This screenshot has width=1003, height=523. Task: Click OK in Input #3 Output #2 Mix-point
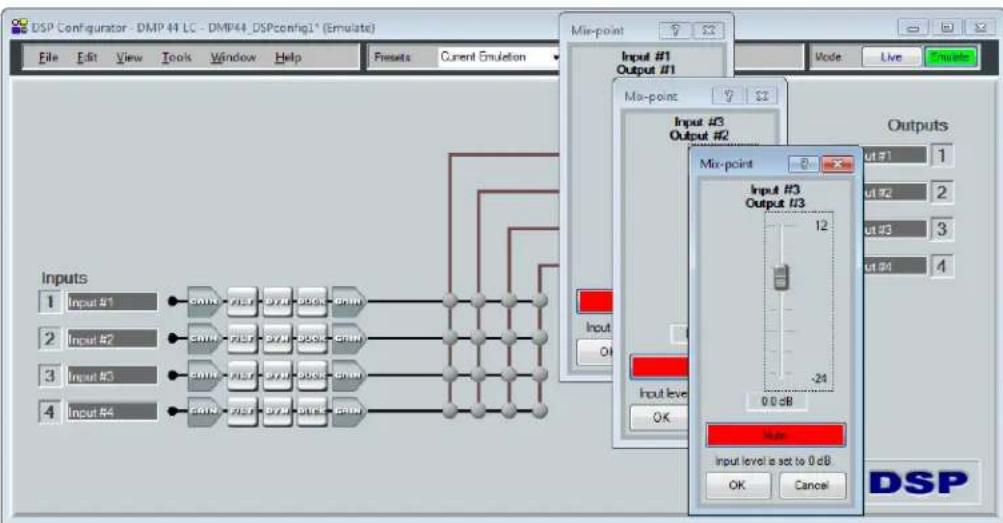(660, 418)
